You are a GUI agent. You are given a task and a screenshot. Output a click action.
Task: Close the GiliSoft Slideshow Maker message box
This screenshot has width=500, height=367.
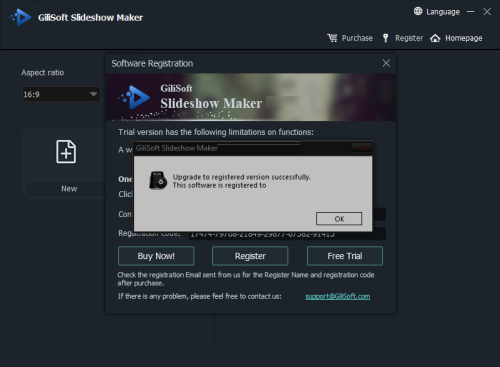coord(362,148)
